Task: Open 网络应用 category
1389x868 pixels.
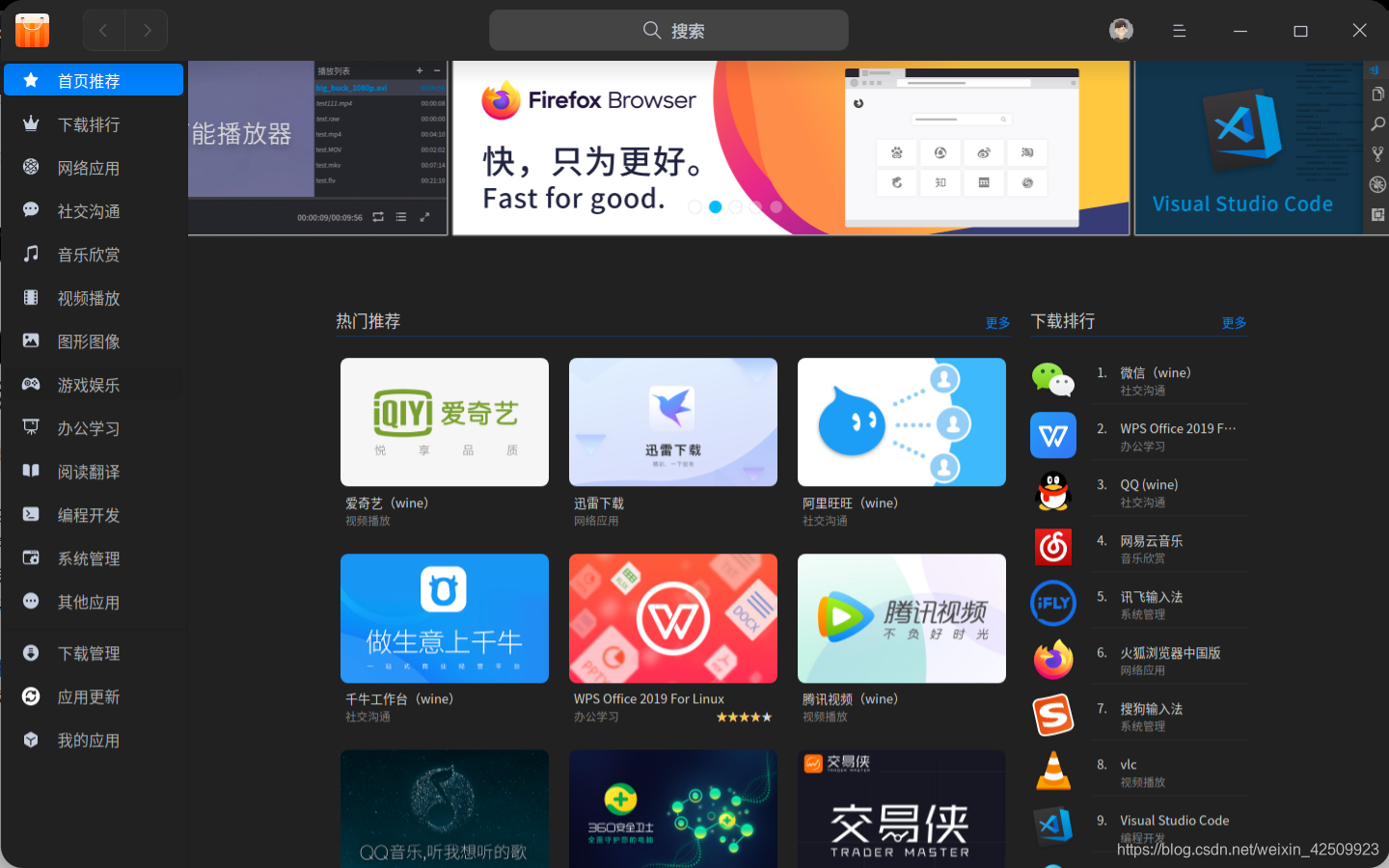Action: tap(94, 168)
